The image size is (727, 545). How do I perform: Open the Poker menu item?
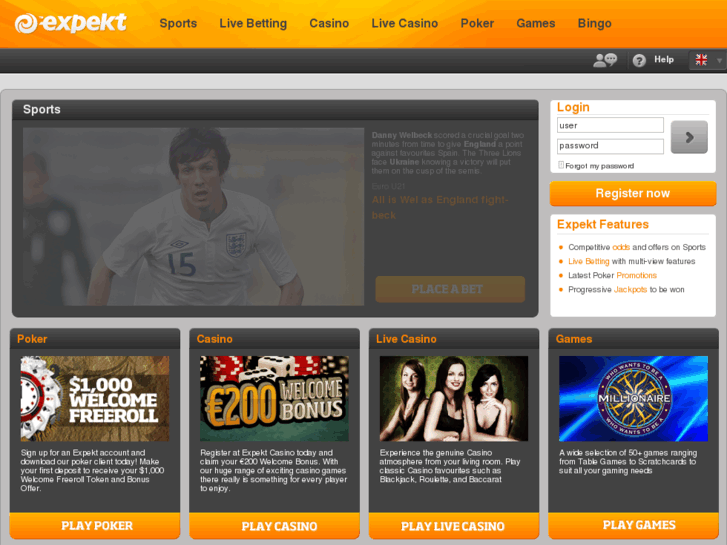click(477, 23)
